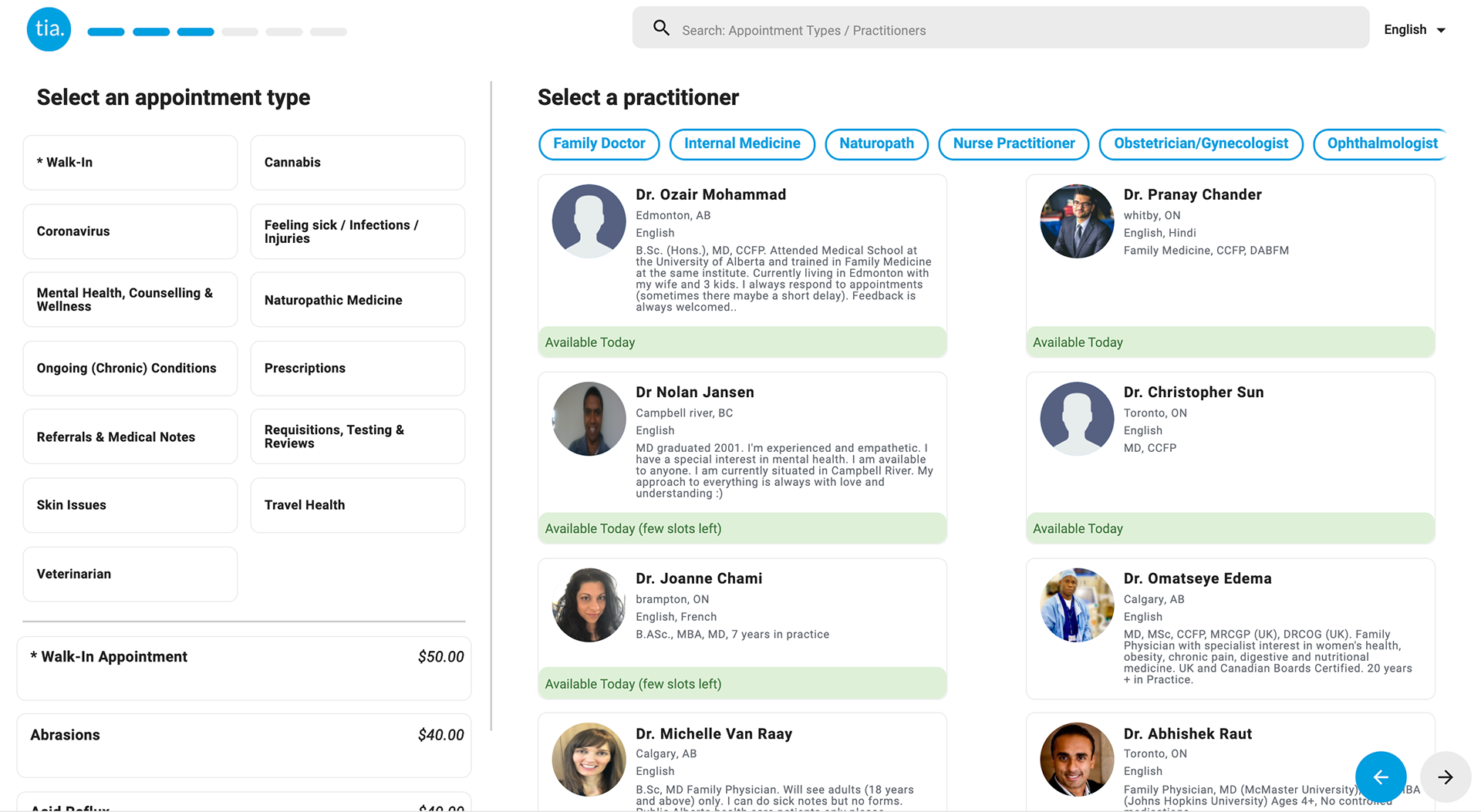Select Dr. Joanne Chami's avatar photo
This screenshot has height=812, width=1481.
click(589, 605)
